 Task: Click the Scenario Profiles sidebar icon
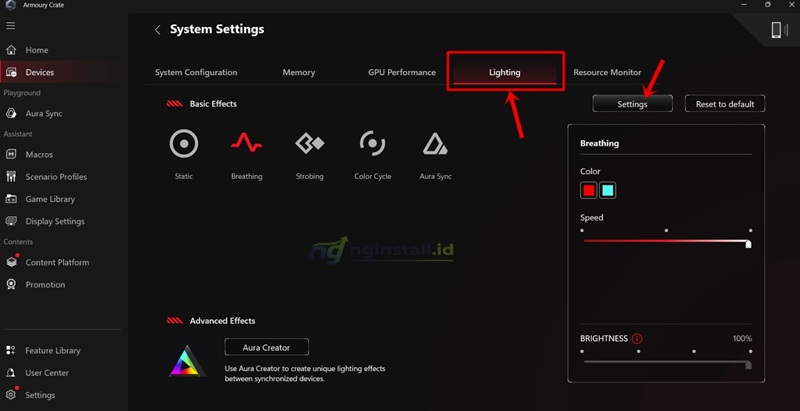tap(11, 176)
